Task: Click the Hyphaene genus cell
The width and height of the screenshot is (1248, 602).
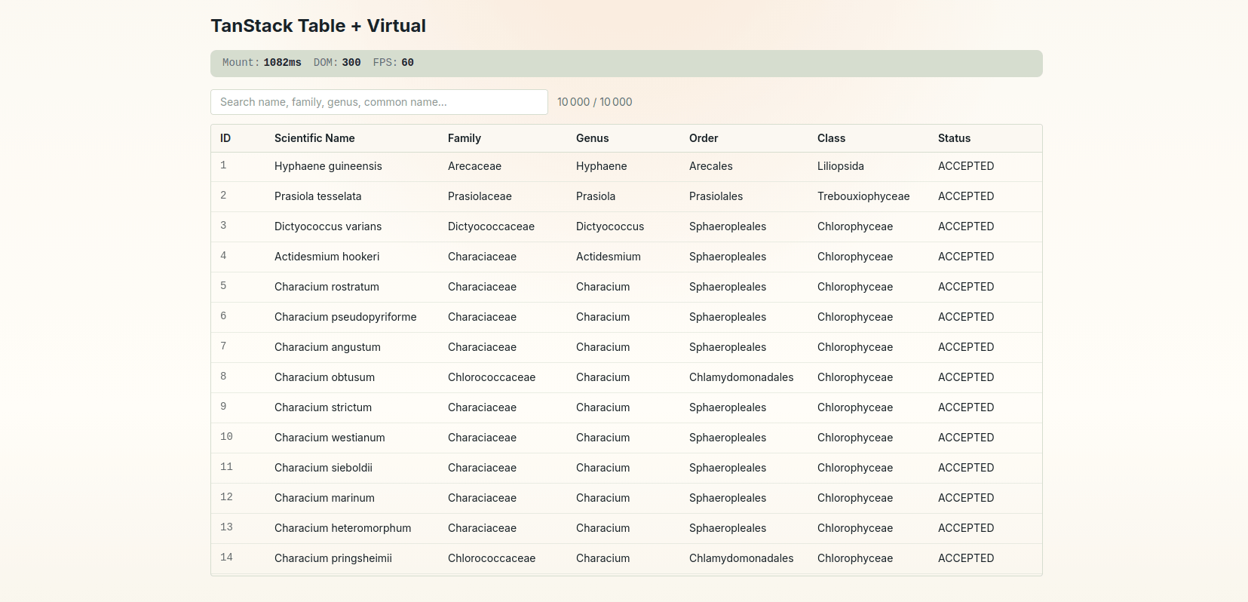Action: pos(602,166)
